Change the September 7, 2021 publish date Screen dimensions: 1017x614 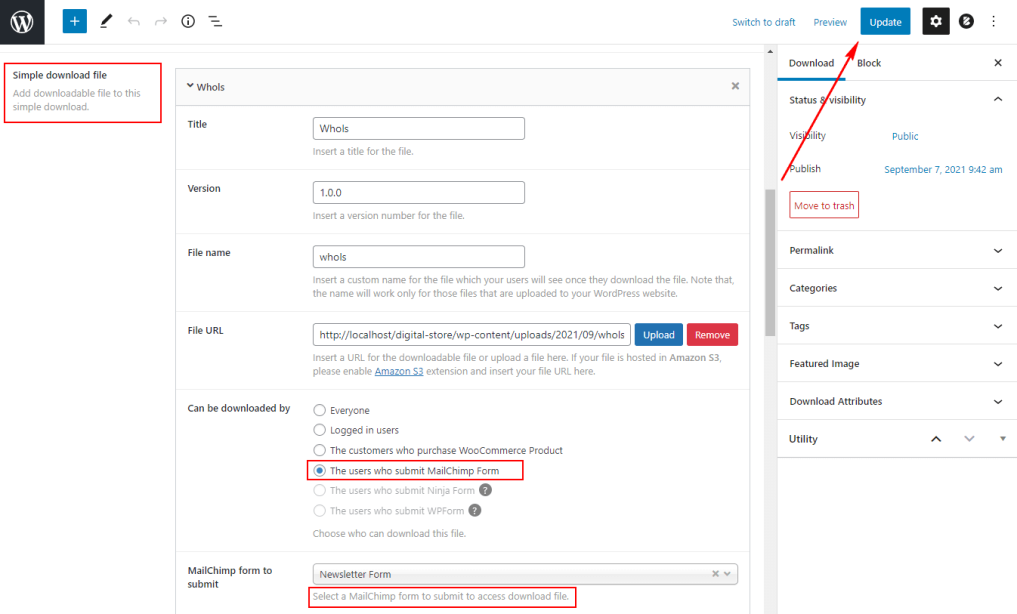click(x=943, y=169)
